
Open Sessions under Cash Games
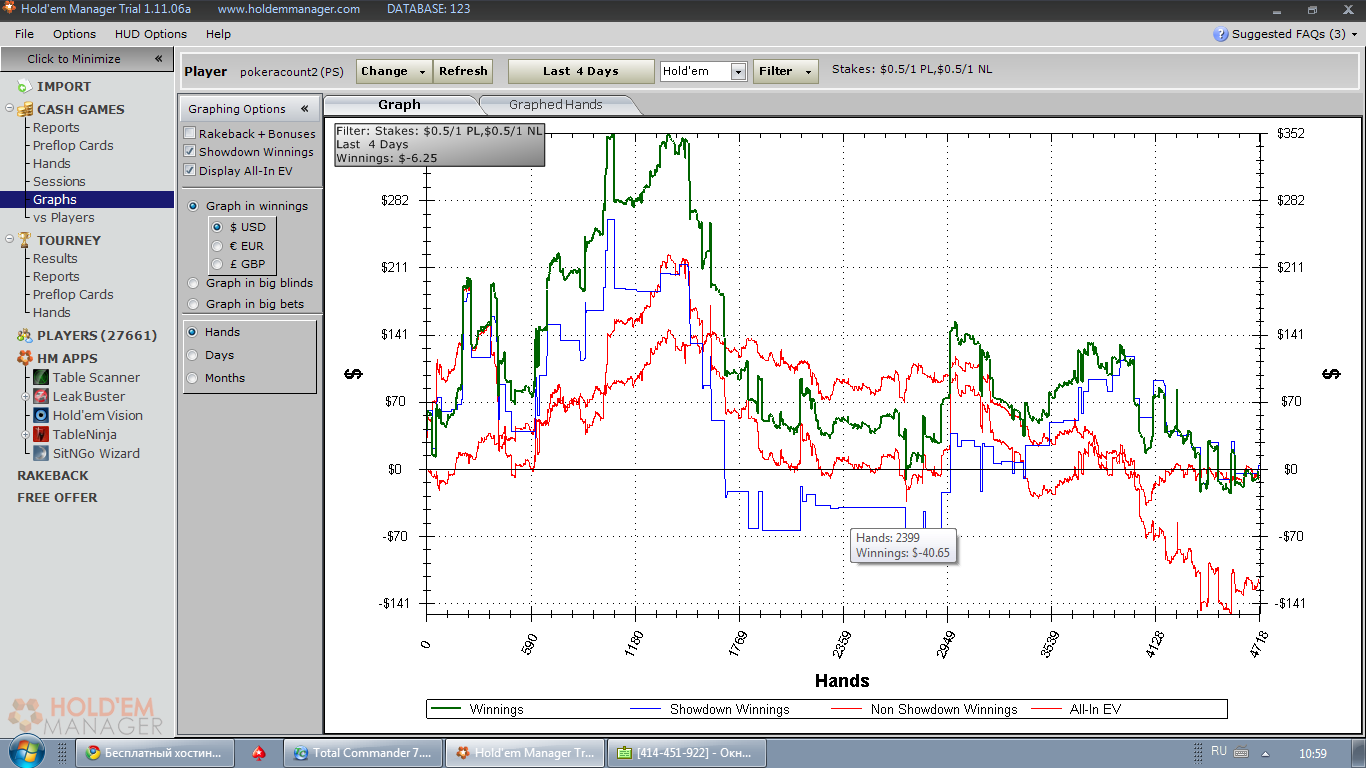click(x=59, y=182)
